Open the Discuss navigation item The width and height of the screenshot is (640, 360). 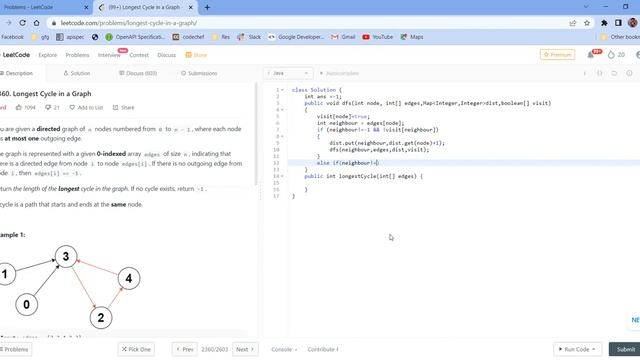point(167,55)
